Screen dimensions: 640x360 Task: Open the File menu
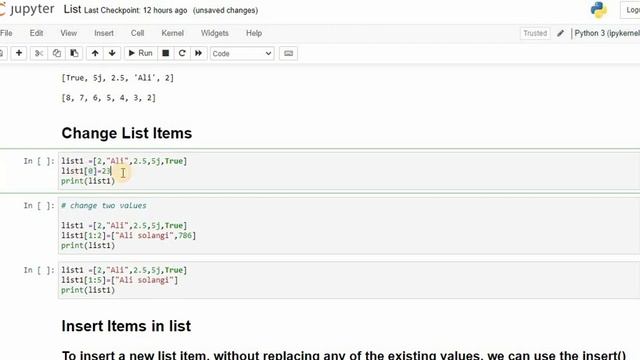point(6,33)
